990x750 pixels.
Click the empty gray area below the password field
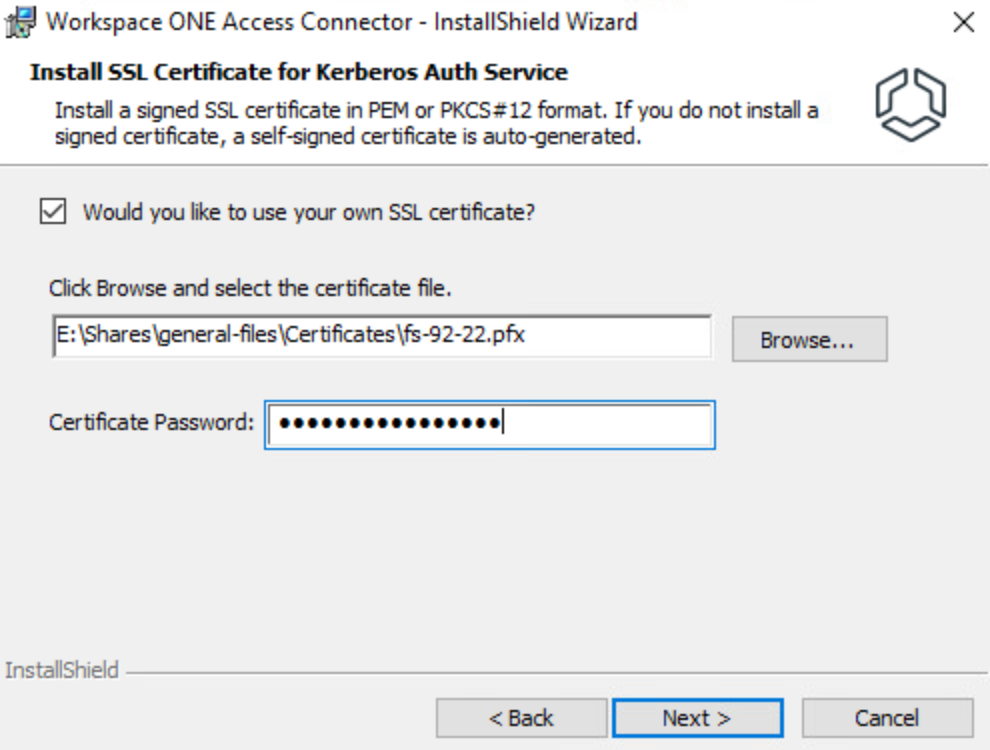(x=490, y=550)
